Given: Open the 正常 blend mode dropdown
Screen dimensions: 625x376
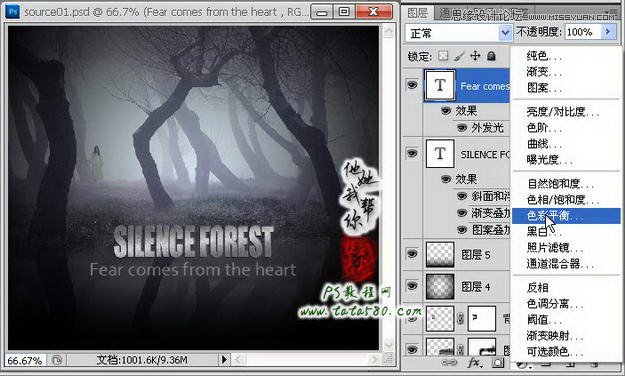Looking at the screenshot, I should (459, 33).
